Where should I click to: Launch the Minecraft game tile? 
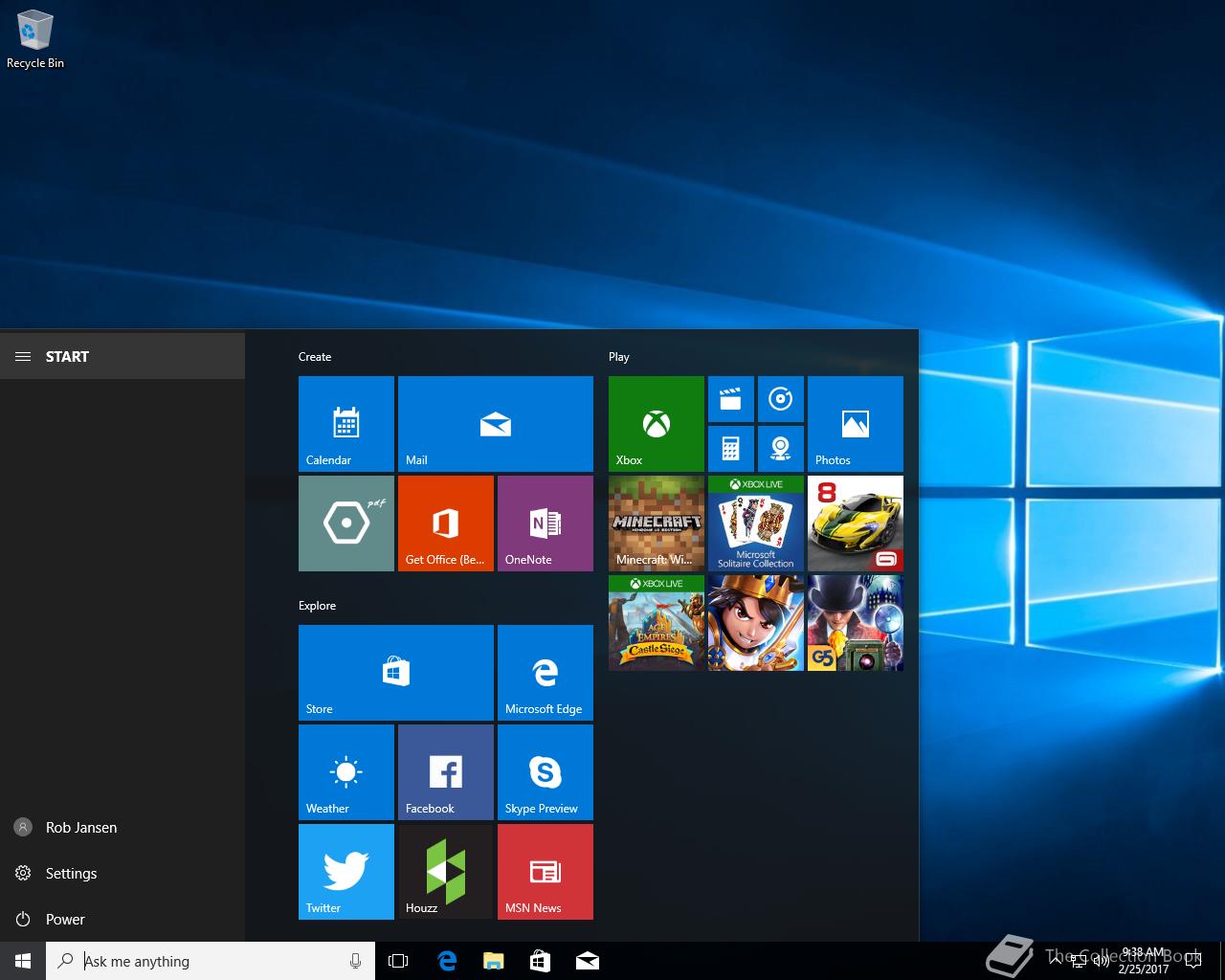click(x=657, y=523)
